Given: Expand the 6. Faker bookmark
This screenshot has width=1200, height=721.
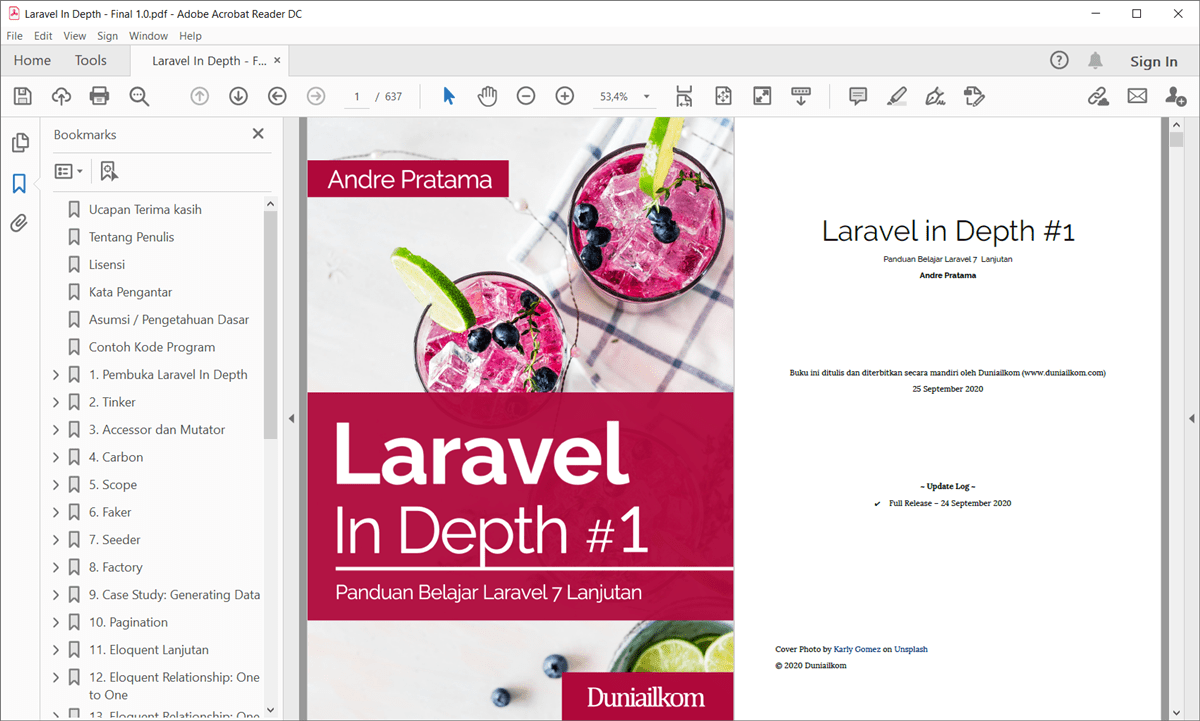Looking at the screenshot, I should pos(56,512).
